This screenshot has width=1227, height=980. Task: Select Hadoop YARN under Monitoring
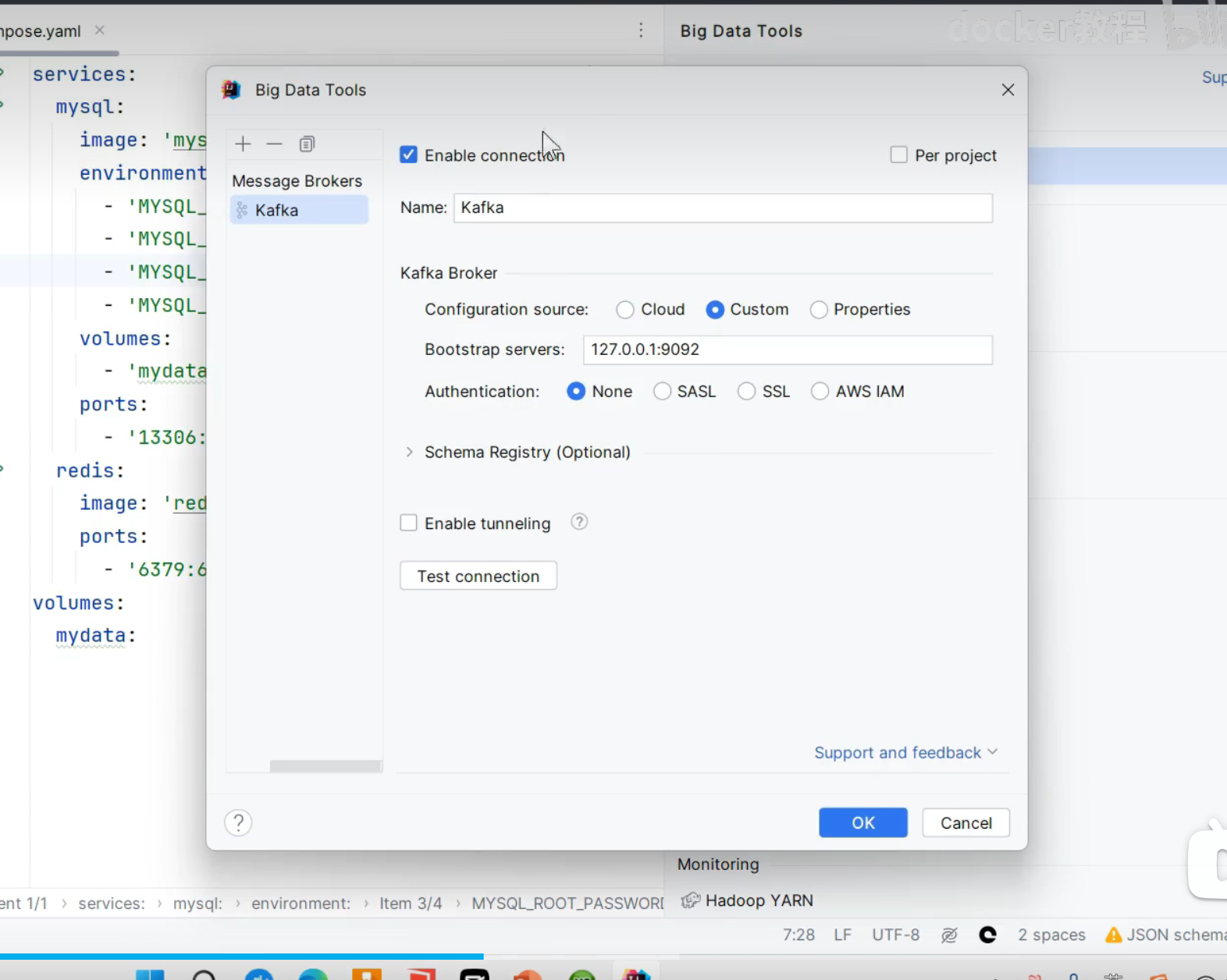pyautogui.click(x=759, y=900)
